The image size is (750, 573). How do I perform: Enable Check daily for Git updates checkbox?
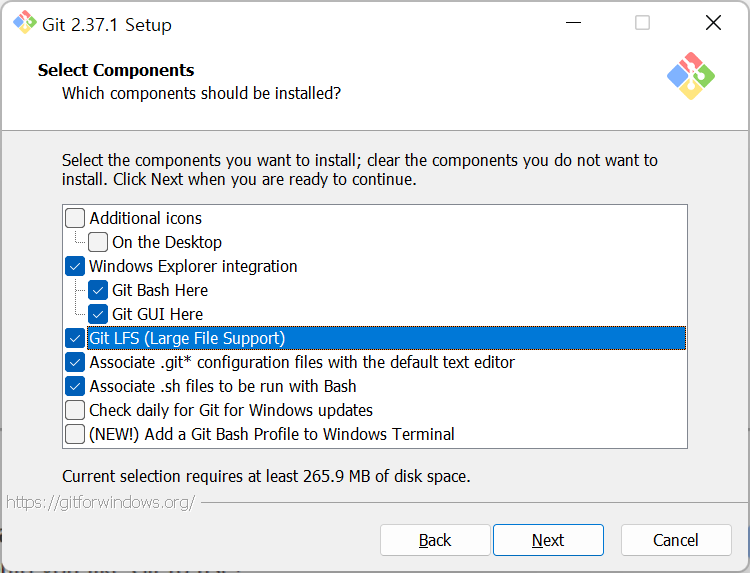click(x=75, y=410)
